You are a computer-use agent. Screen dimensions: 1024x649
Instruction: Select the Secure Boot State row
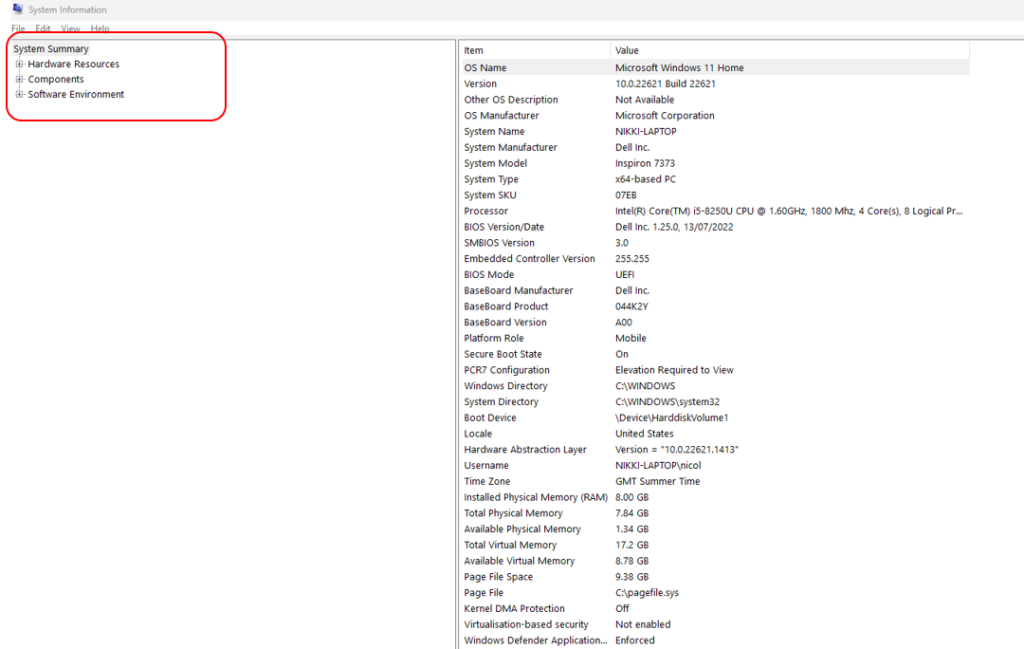pyautogui.click(x=715, y=354)
